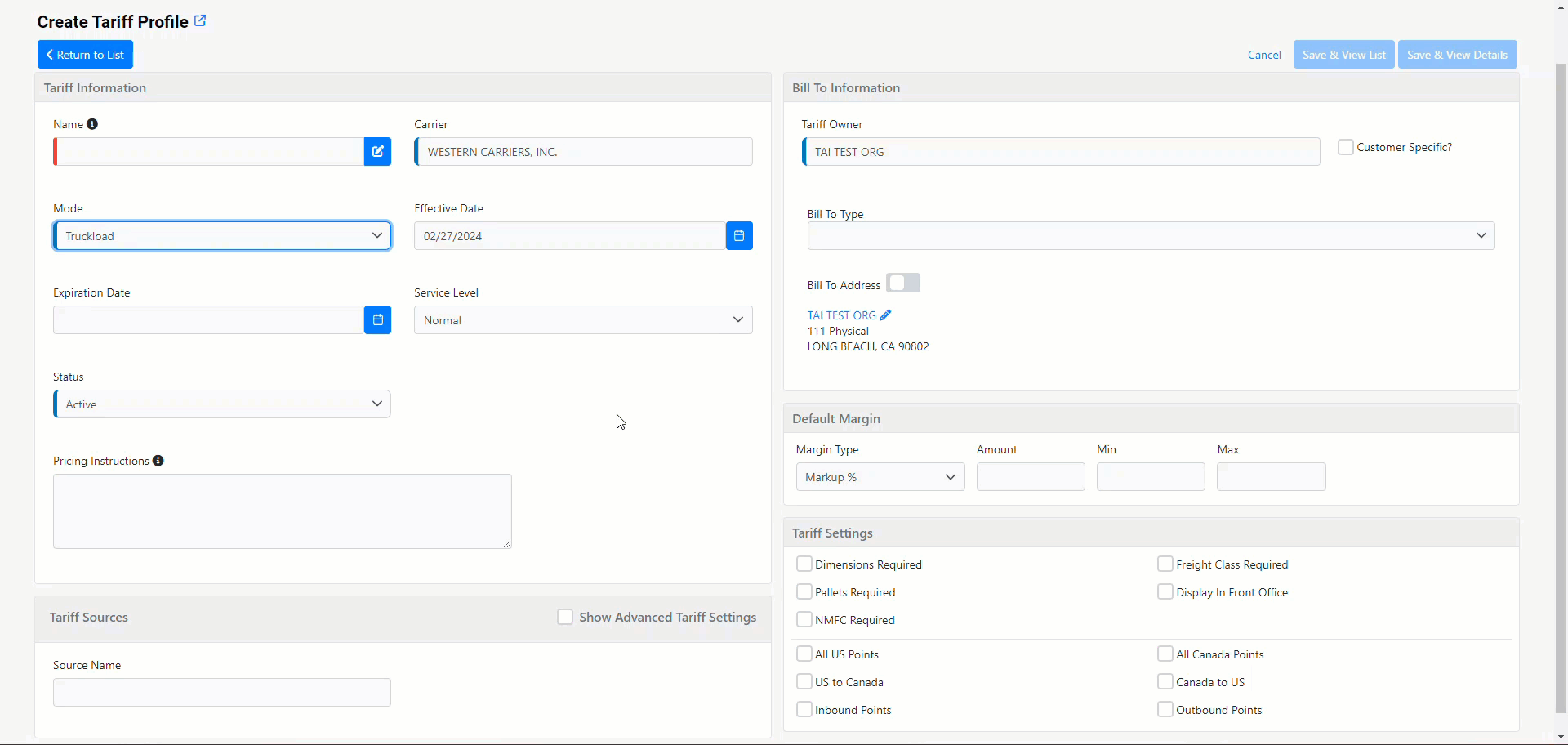Click the margin Min field

(1151, 477)
